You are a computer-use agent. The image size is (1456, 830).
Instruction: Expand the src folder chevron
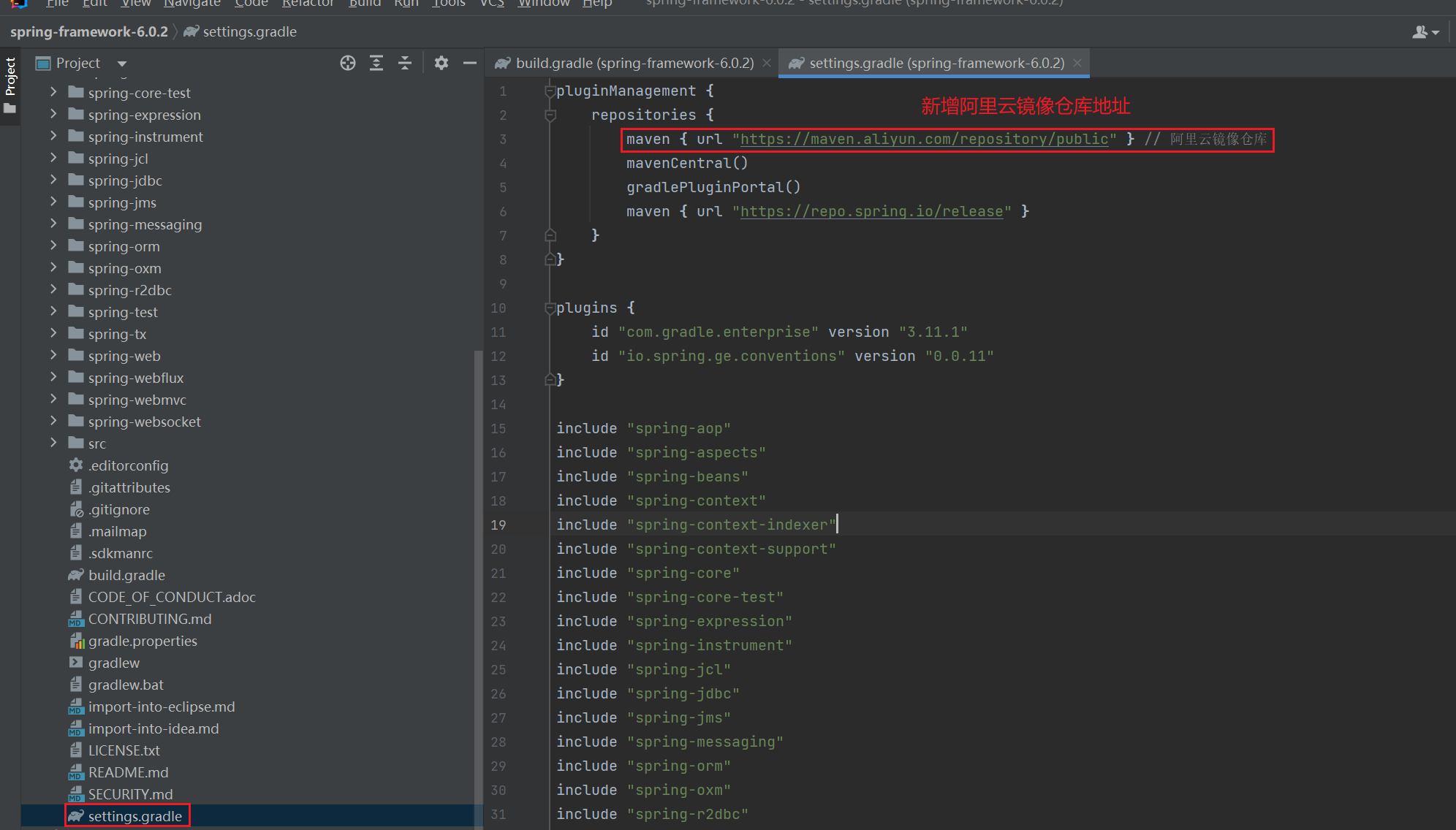coord(53,443)
